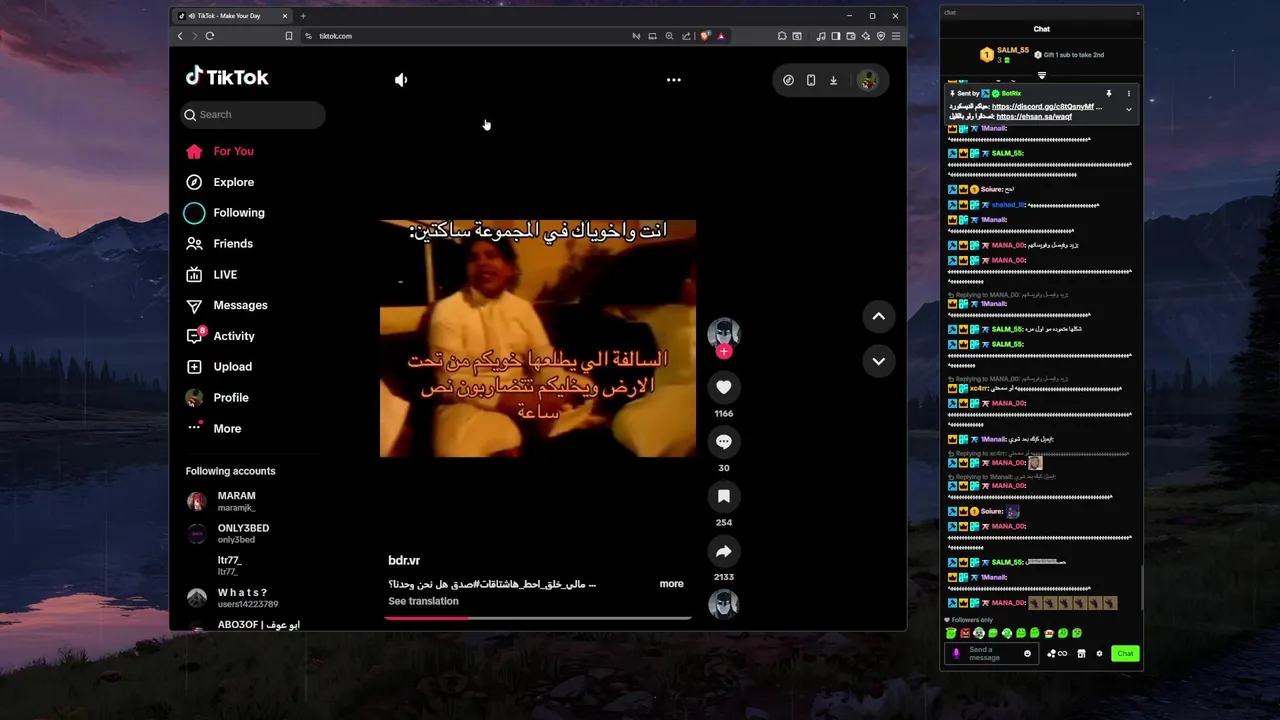1280x720 pixels.
Task: Click the first green emote in quick row
Action: pos(951,634)
